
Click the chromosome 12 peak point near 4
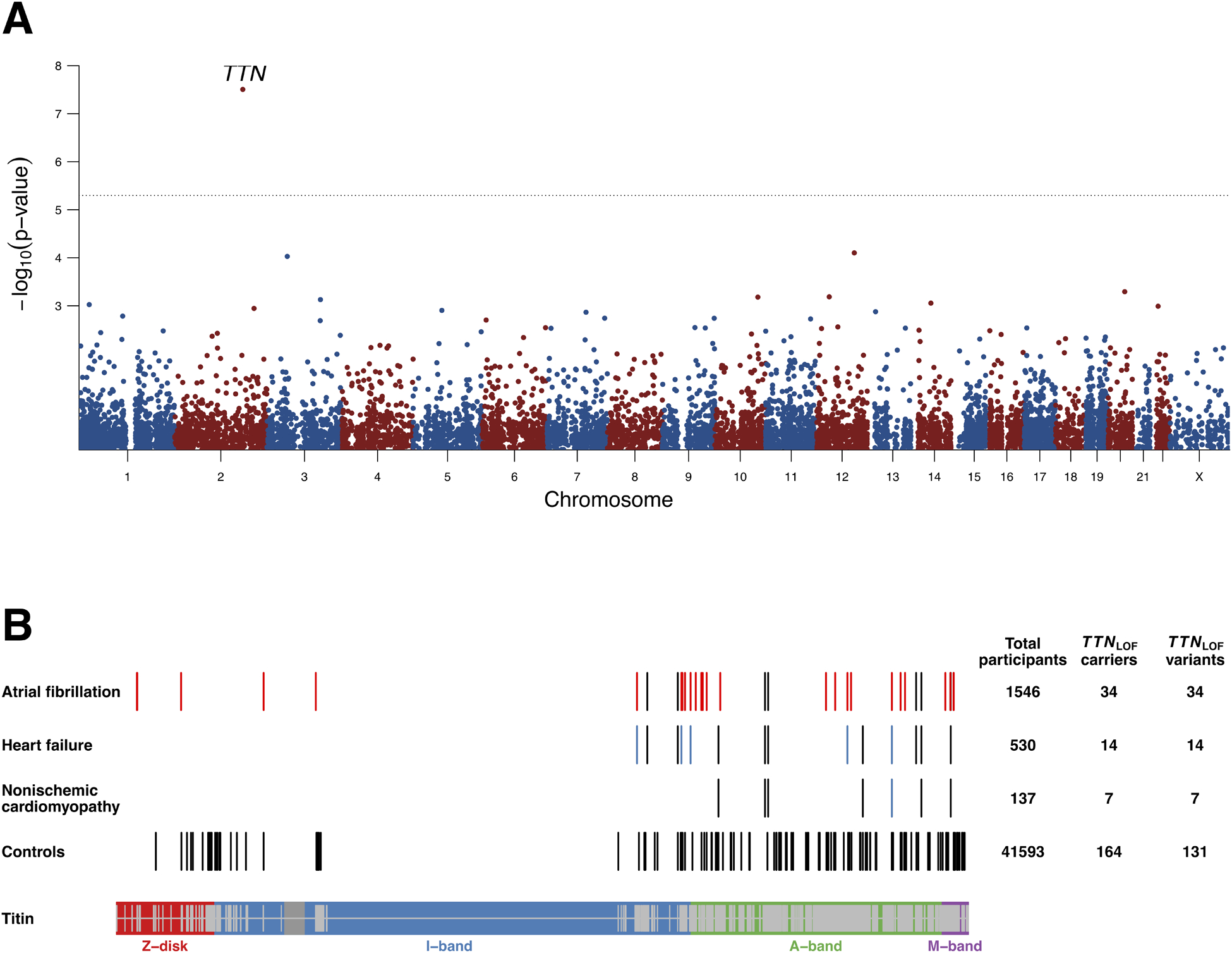click(854, 253)
